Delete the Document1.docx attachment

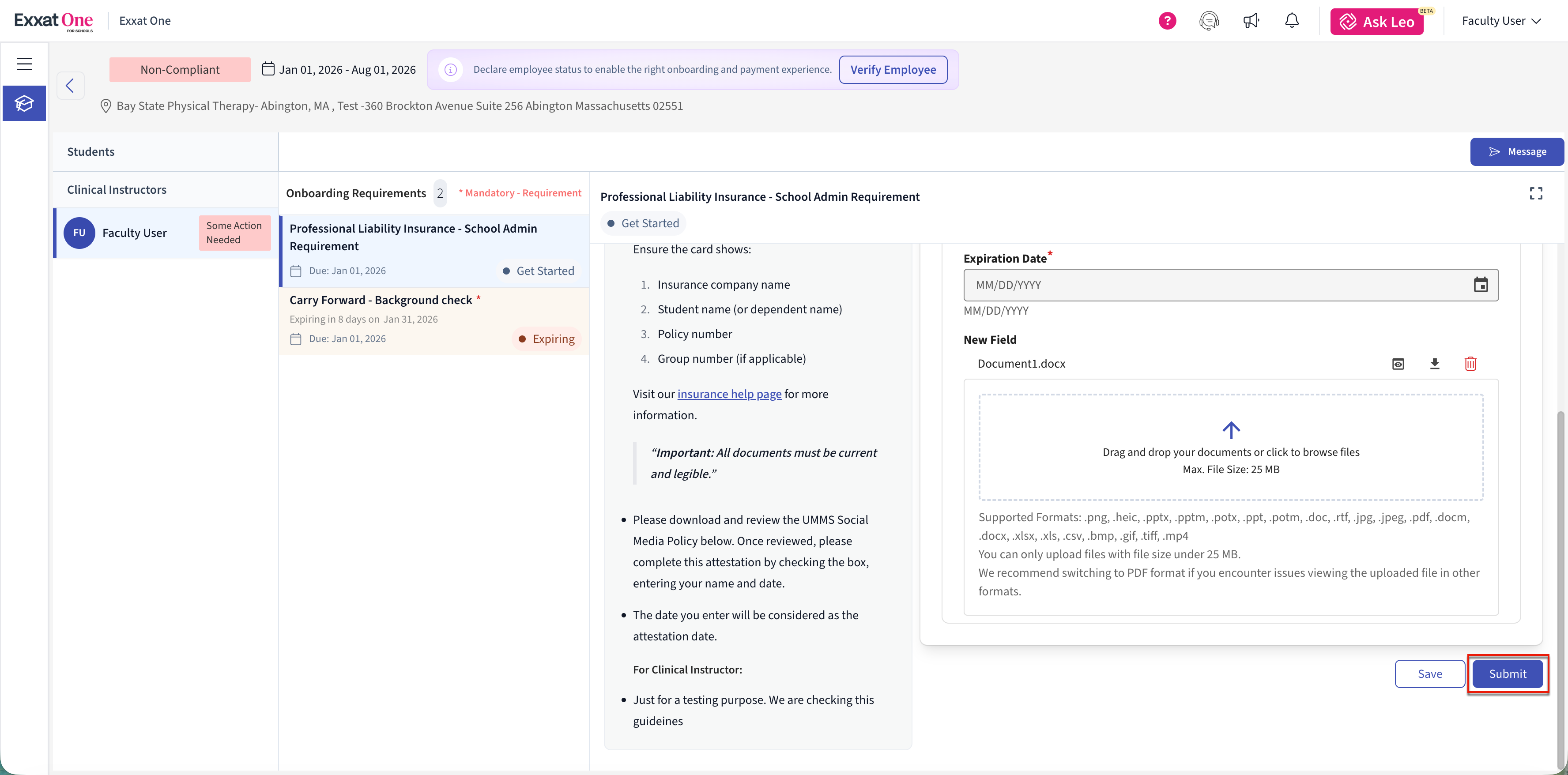(x=1470, y=364)
